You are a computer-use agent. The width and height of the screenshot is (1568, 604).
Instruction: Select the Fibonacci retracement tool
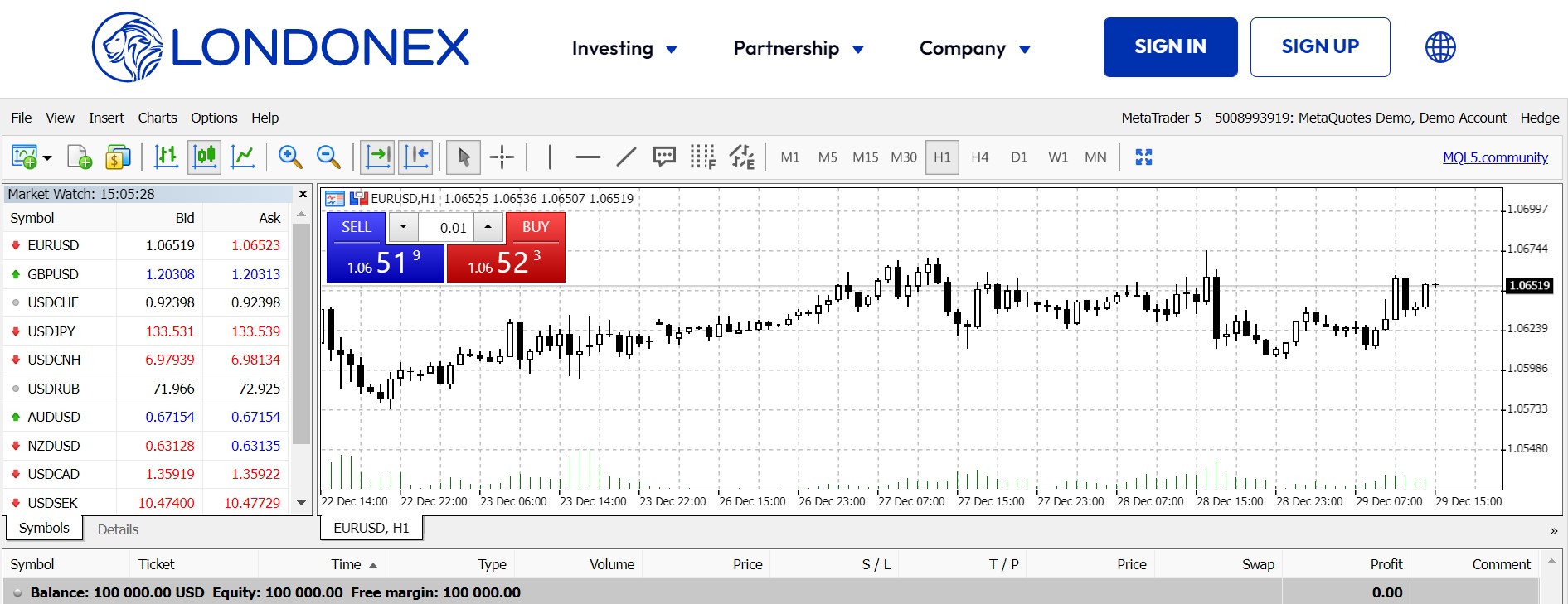[702, 157]
